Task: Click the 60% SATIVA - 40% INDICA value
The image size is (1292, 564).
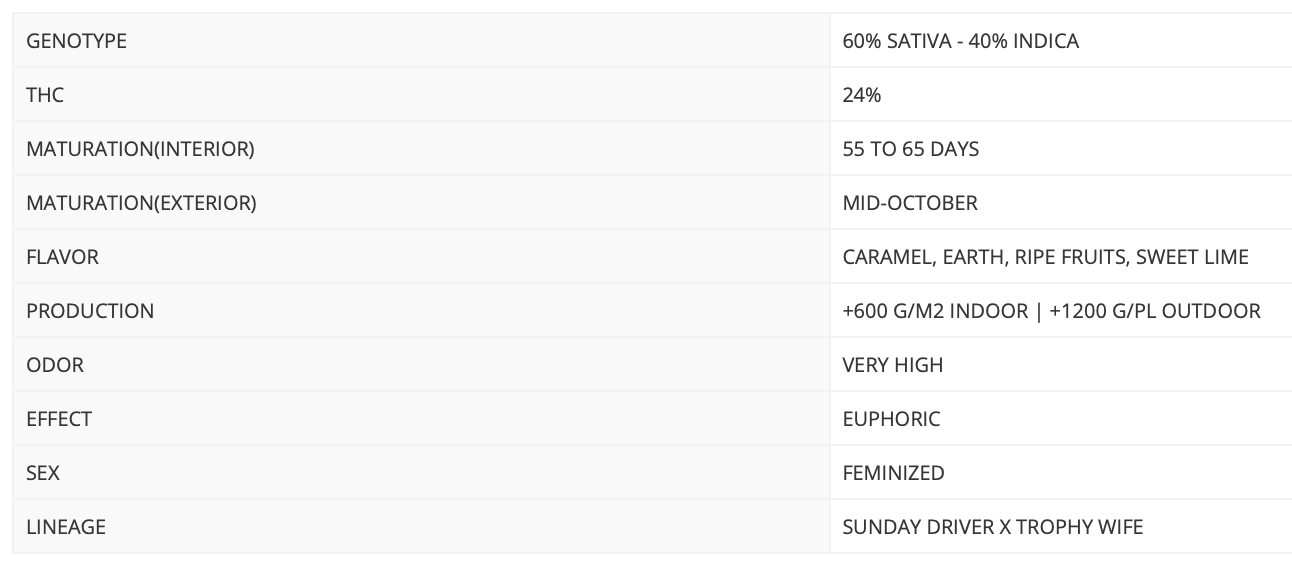Action: point(960,41)
